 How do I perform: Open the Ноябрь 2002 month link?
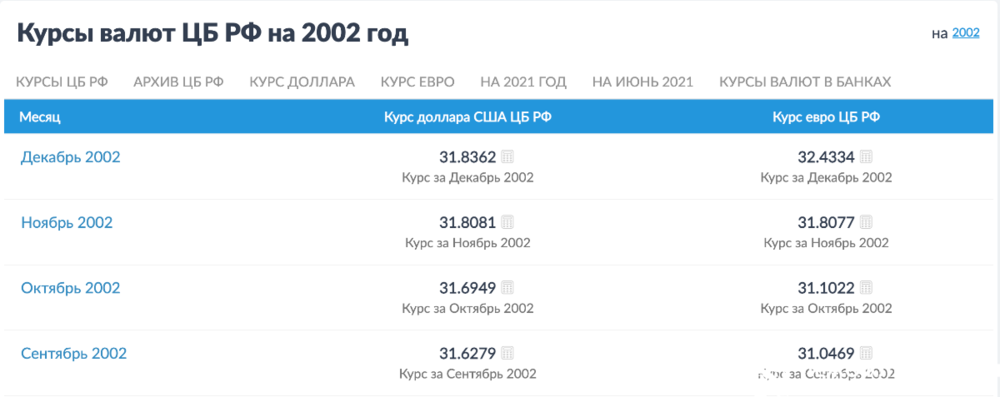click(x=67, y=223)
